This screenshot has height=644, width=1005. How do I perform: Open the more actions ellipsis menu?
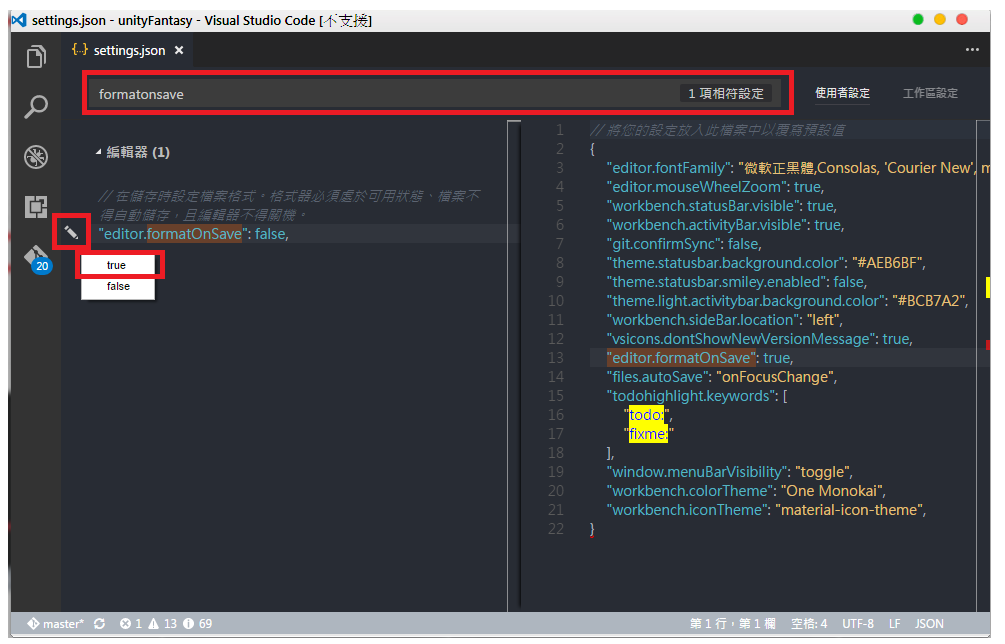tap(972, 50)
